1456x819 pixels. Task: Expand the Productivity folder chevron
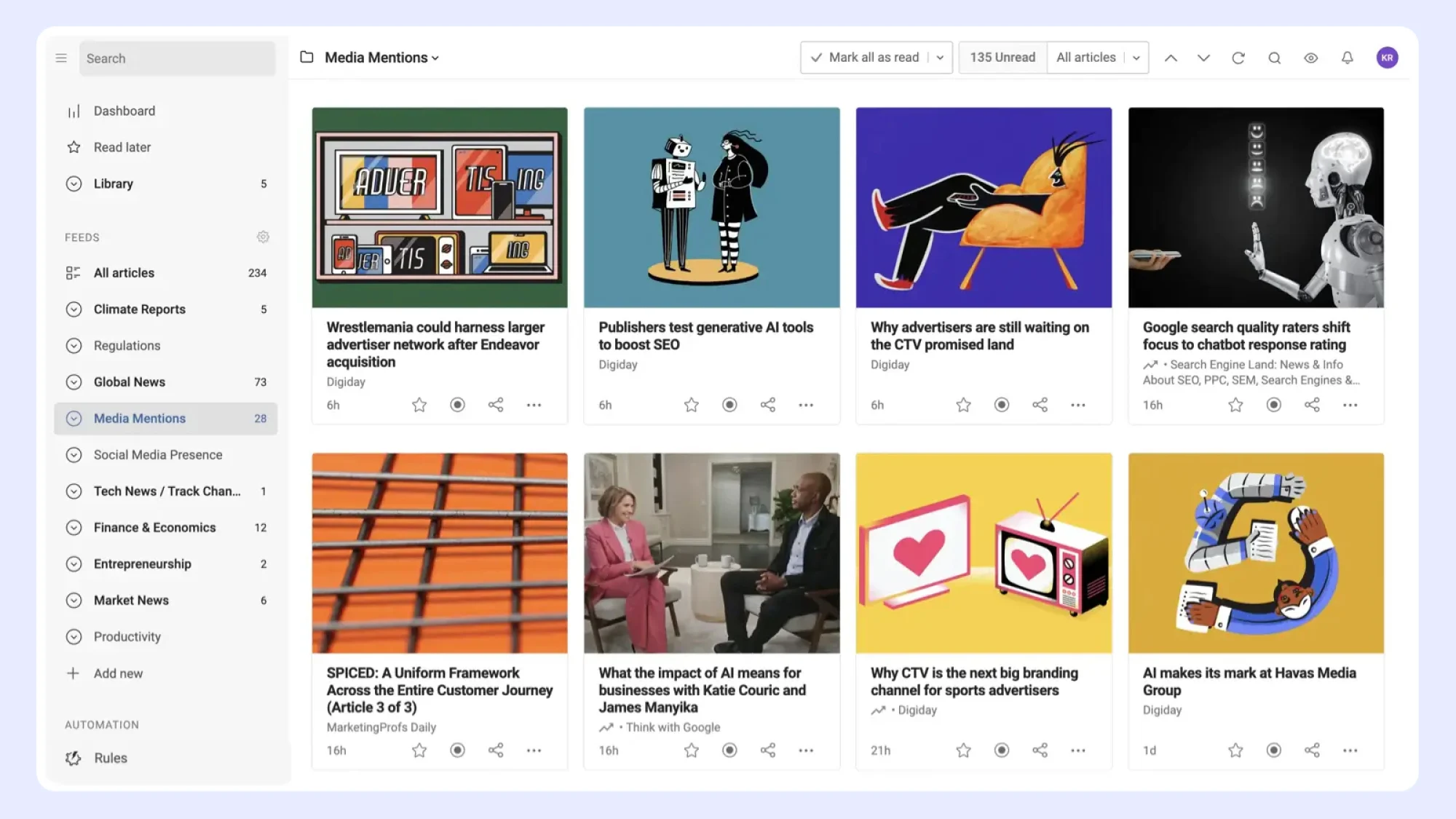point(74,637)
